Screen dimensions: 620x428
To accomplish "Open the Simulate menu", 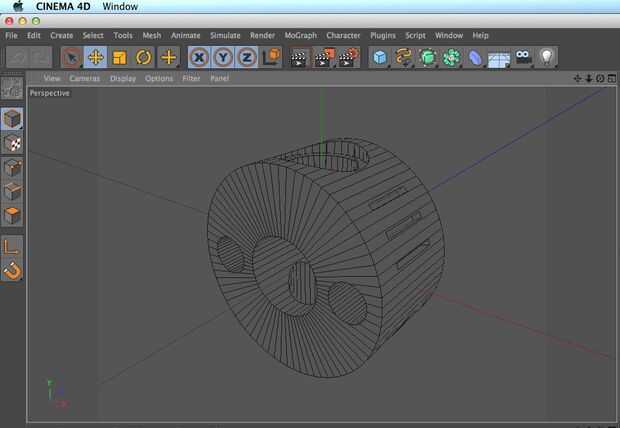I will coord(225,36).
